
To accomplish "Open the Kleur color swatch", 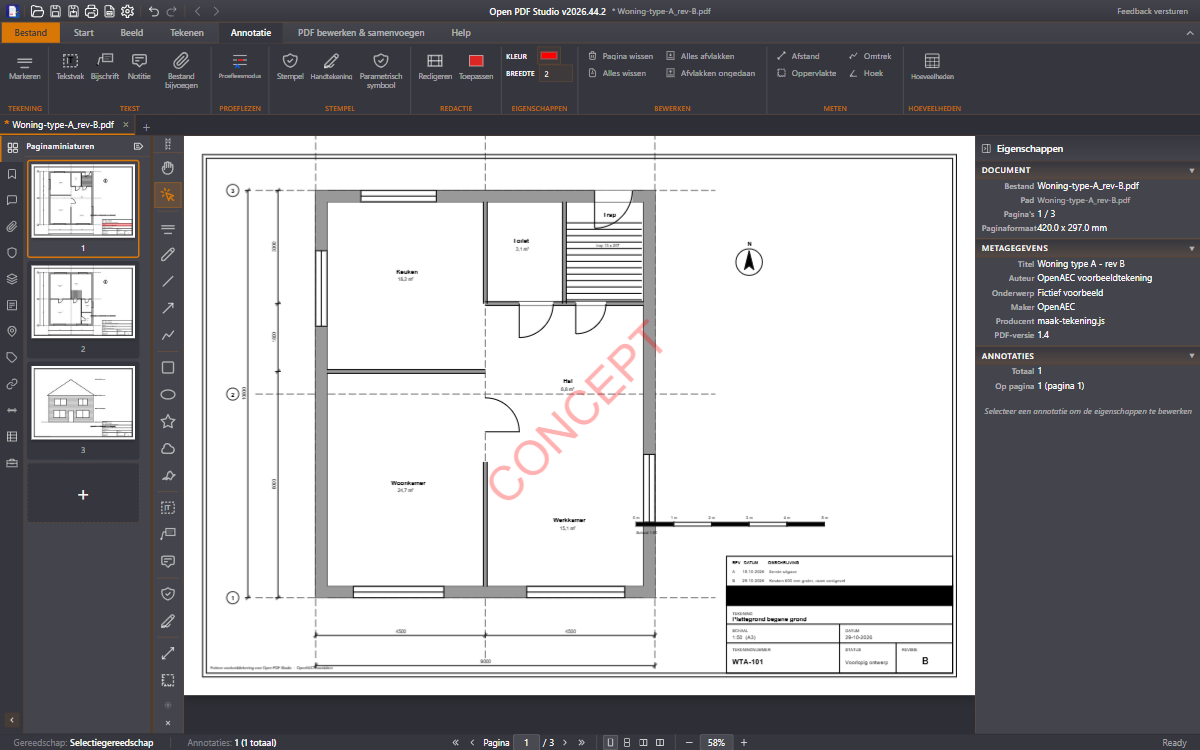I will [550, 56].
